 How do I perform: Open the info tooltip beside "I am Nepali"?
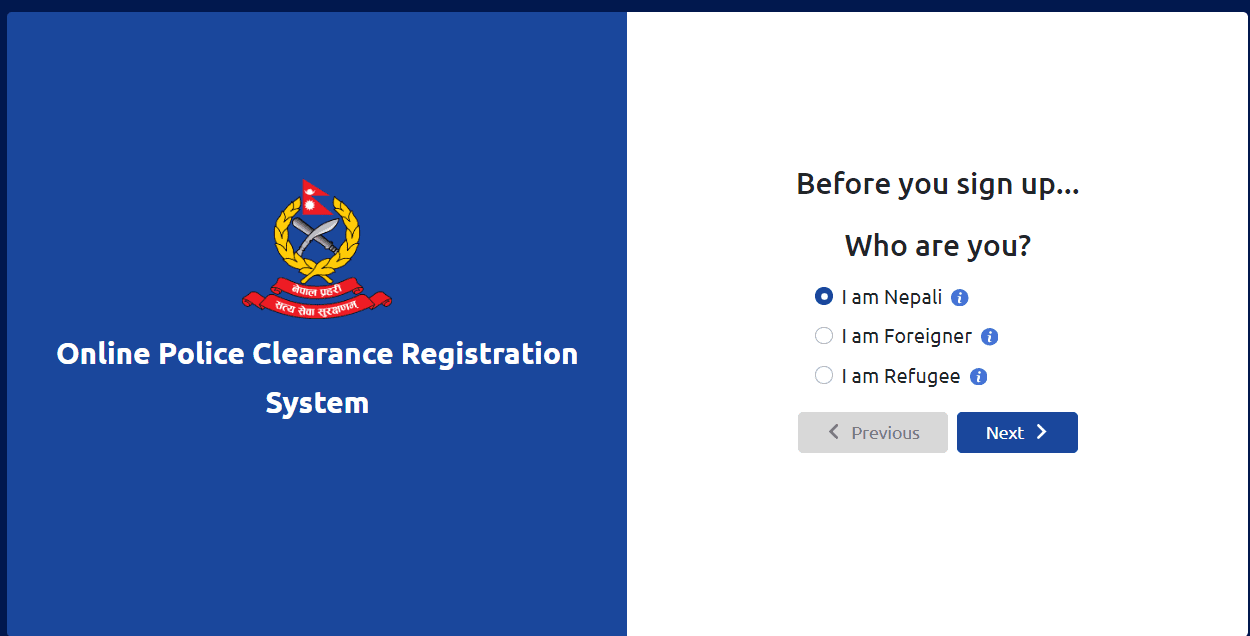(x=959, y=296)
